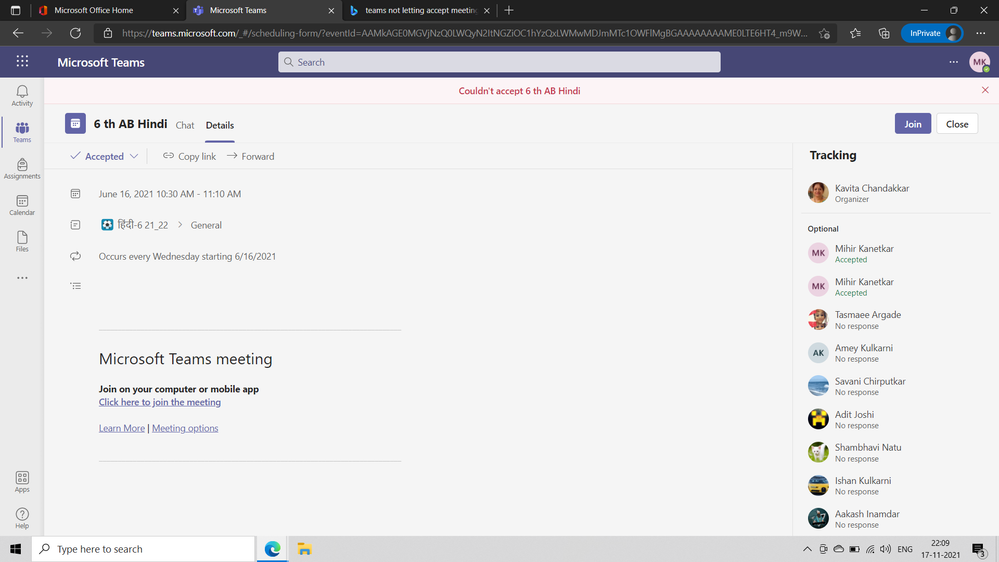
Task: Click the browser address bar
Action: [464, 33]
